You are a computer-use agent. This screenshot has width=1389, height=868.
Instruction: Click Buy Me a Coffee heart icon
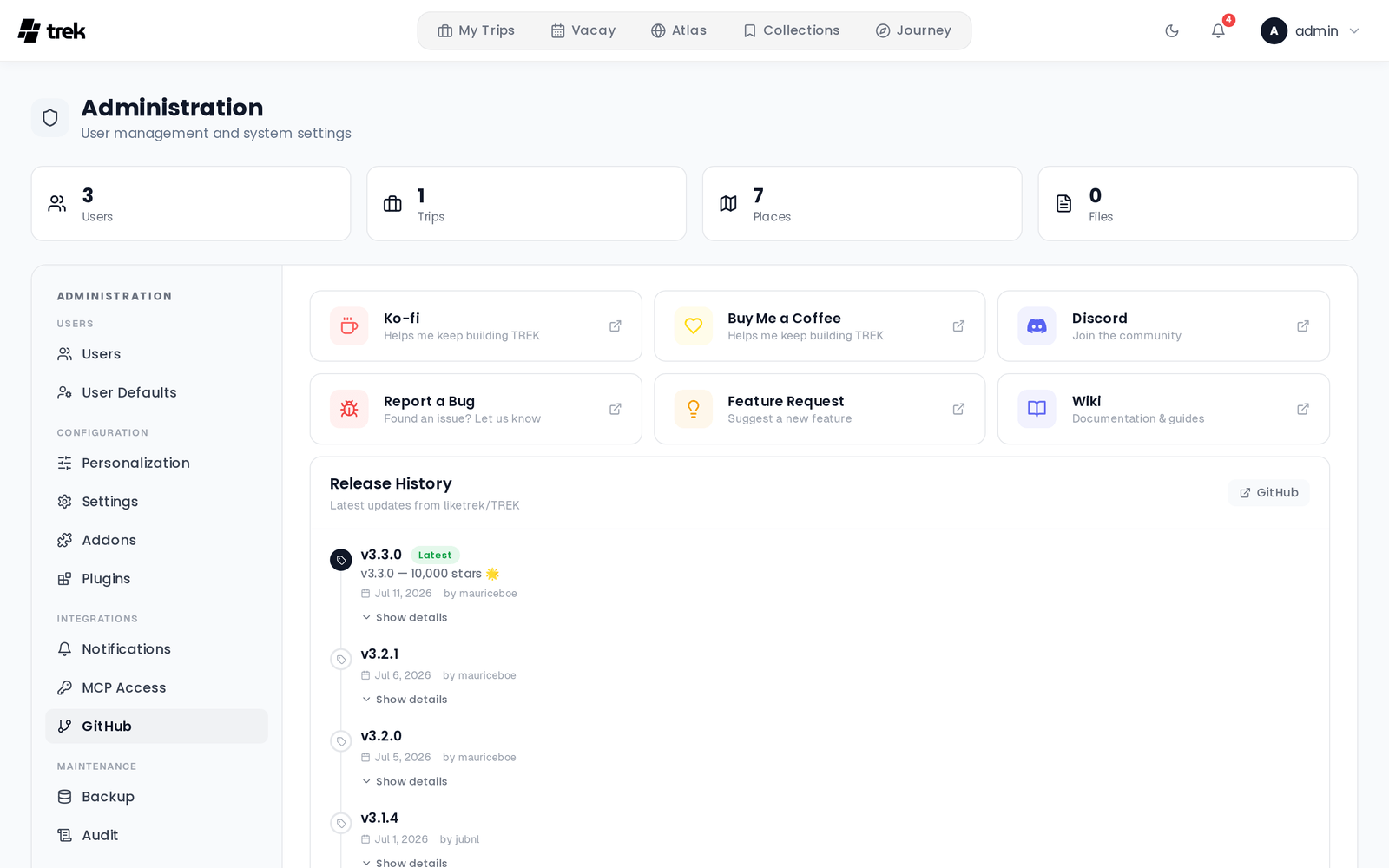tap(694, 326)
